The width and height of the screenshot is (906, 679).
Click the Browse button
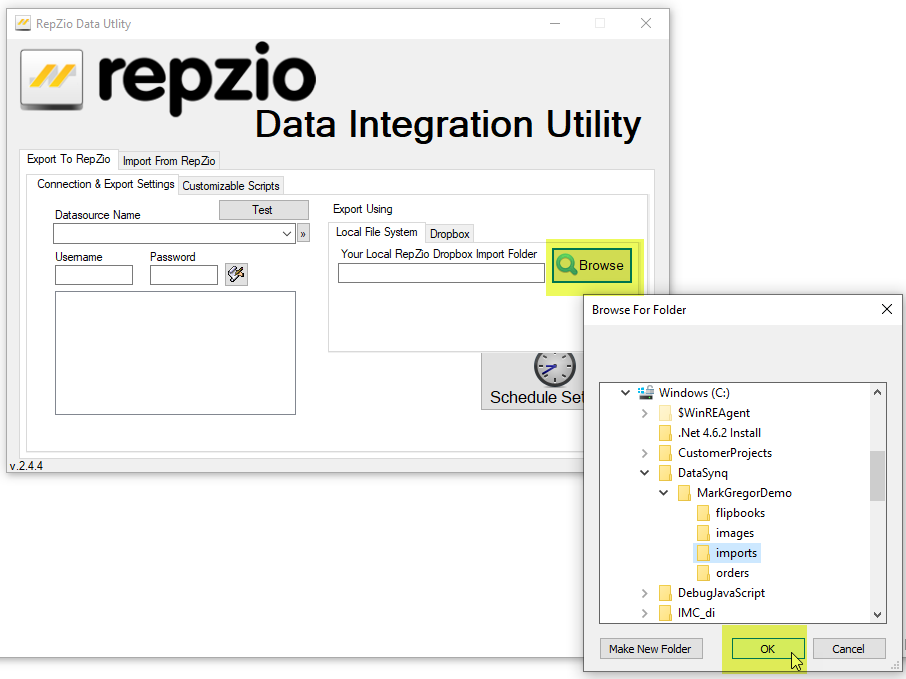pyautogui.click(x=592, y=265)
